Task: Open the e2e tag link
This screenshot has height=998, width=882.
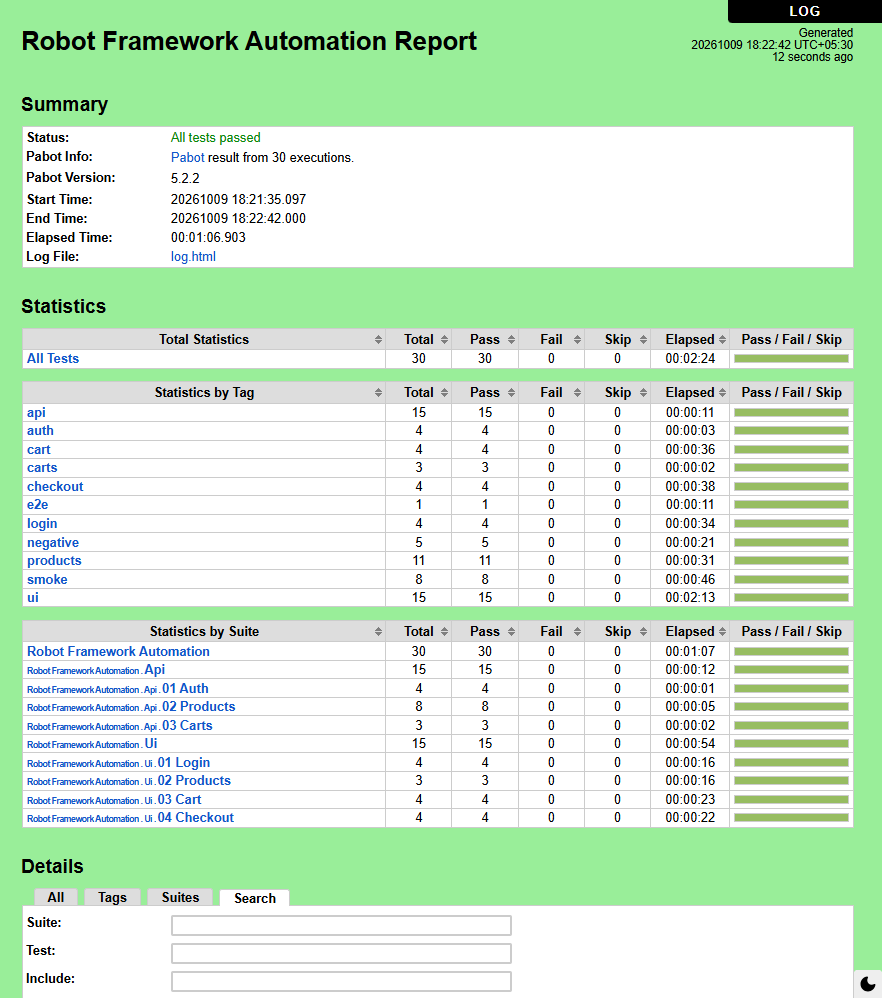Action: [x=38, y=505]
